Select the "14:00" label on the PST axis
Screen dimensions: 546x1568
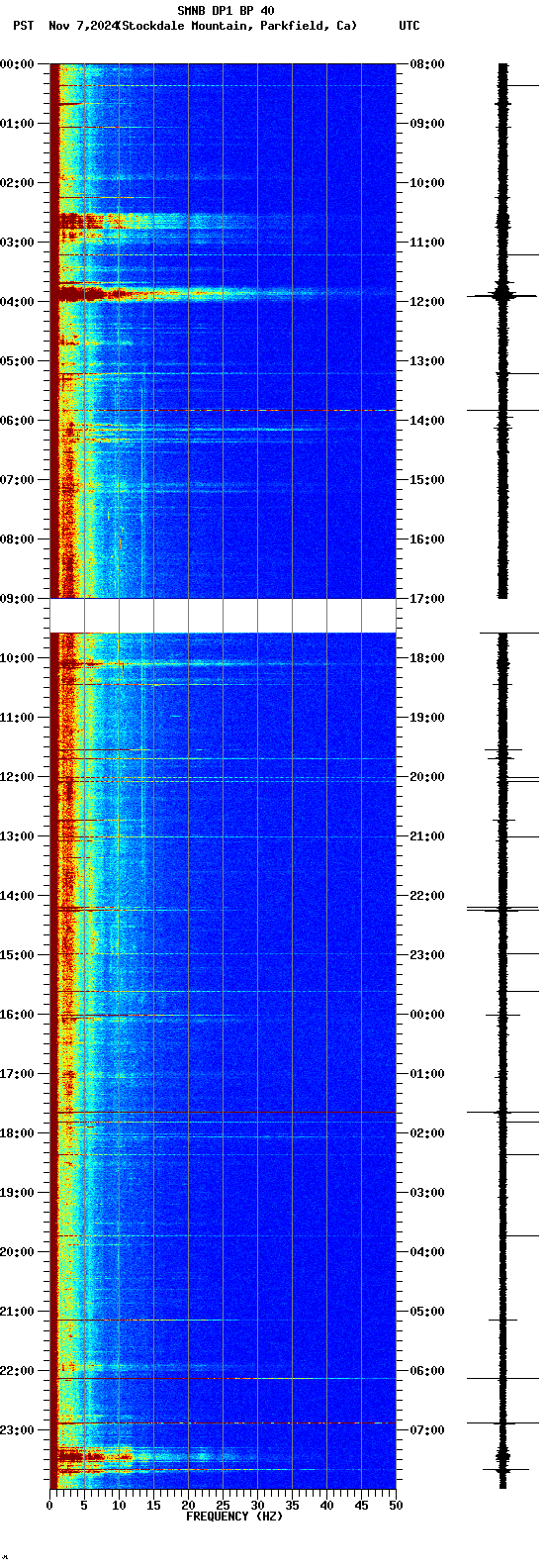pyautogui.click(x=17, y=896)
